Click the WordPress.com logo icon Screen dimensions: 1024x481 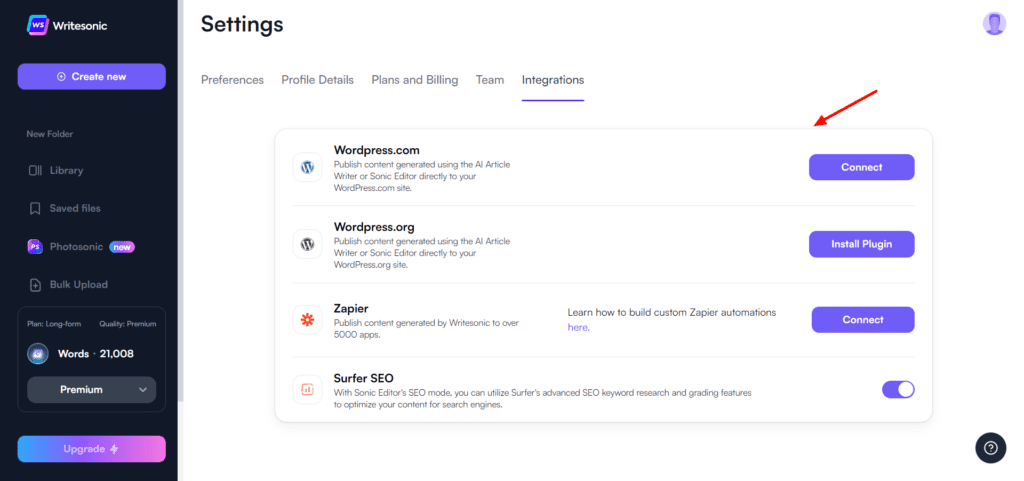[x=308, y=167]
